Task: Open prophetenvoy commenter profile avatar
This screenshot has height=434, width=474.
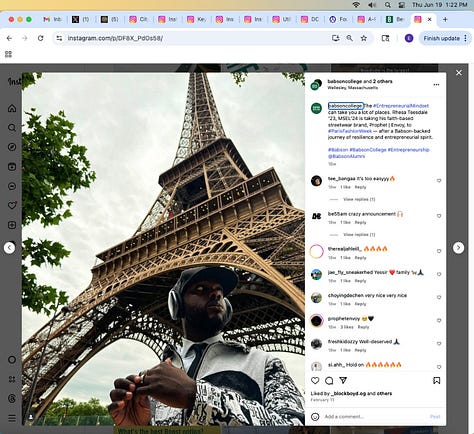Action: [x=316, y=321]
